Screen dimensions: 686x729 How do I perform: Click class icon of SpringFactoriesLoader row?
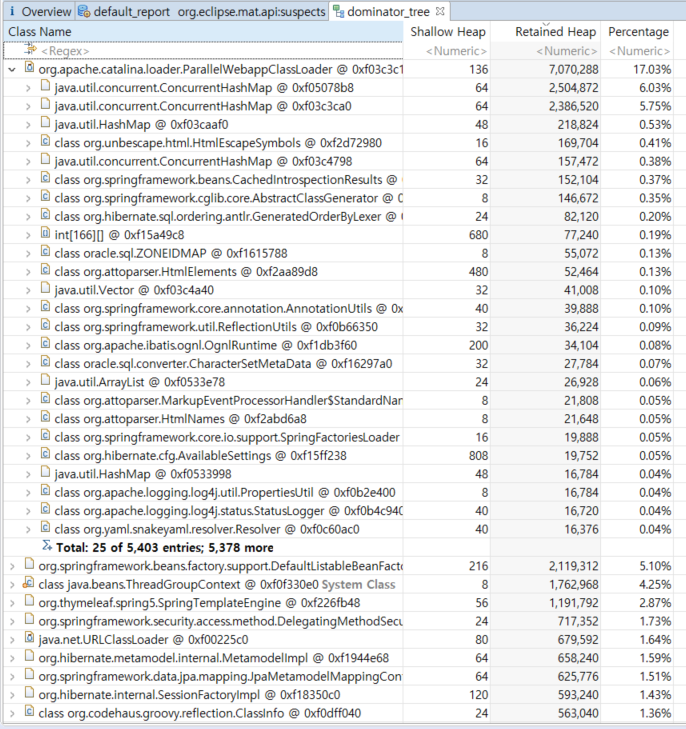coord(45,436)
